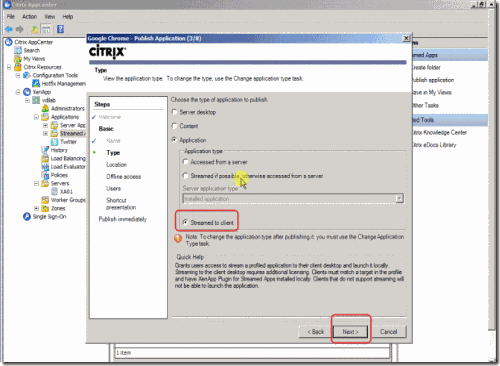Image resolution: width=500 pixels, height=366 pixels.
Task: Select the Streamed to client radio button
Action: pyautogui.click(x=185, y=222)
